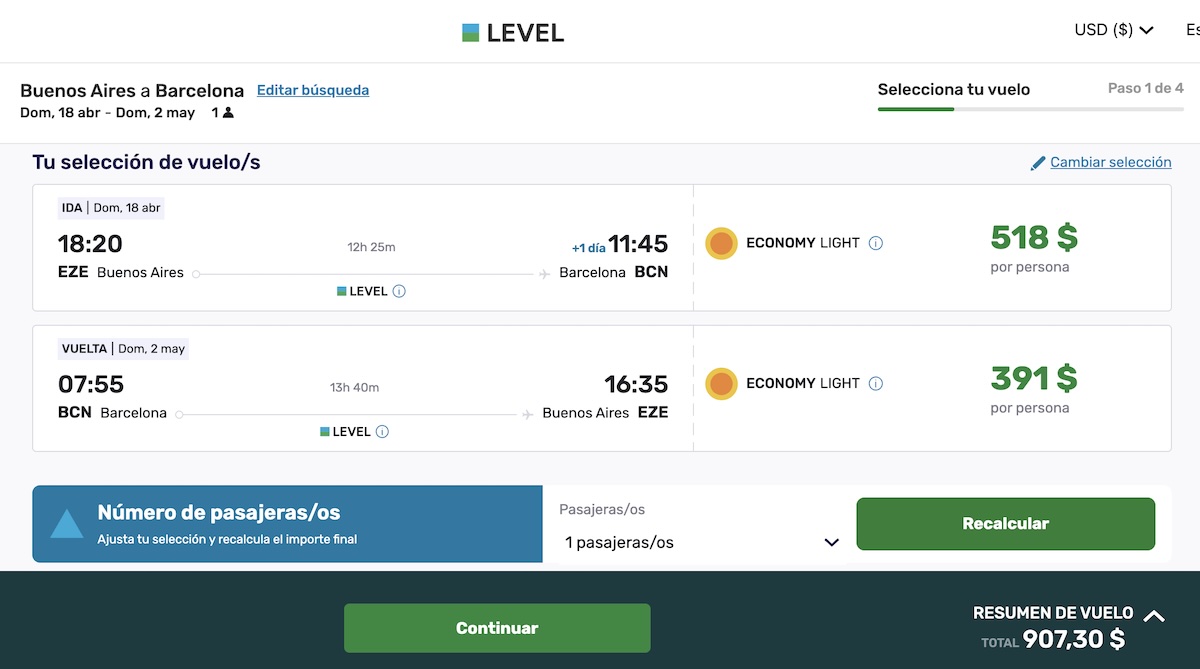Open info icon beside outbound Economy Light

(876, 243)
